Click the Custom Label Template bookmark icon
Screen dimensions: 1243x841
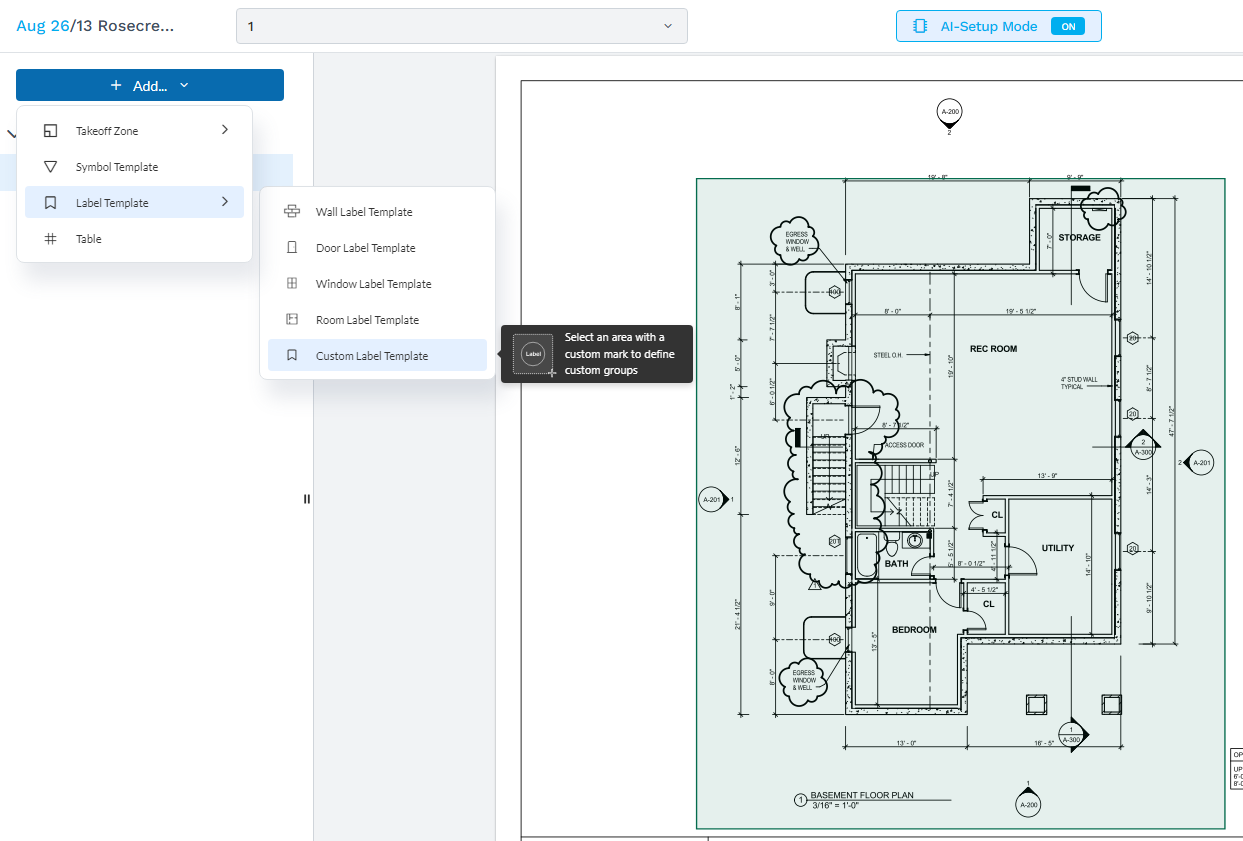[292, 356]
